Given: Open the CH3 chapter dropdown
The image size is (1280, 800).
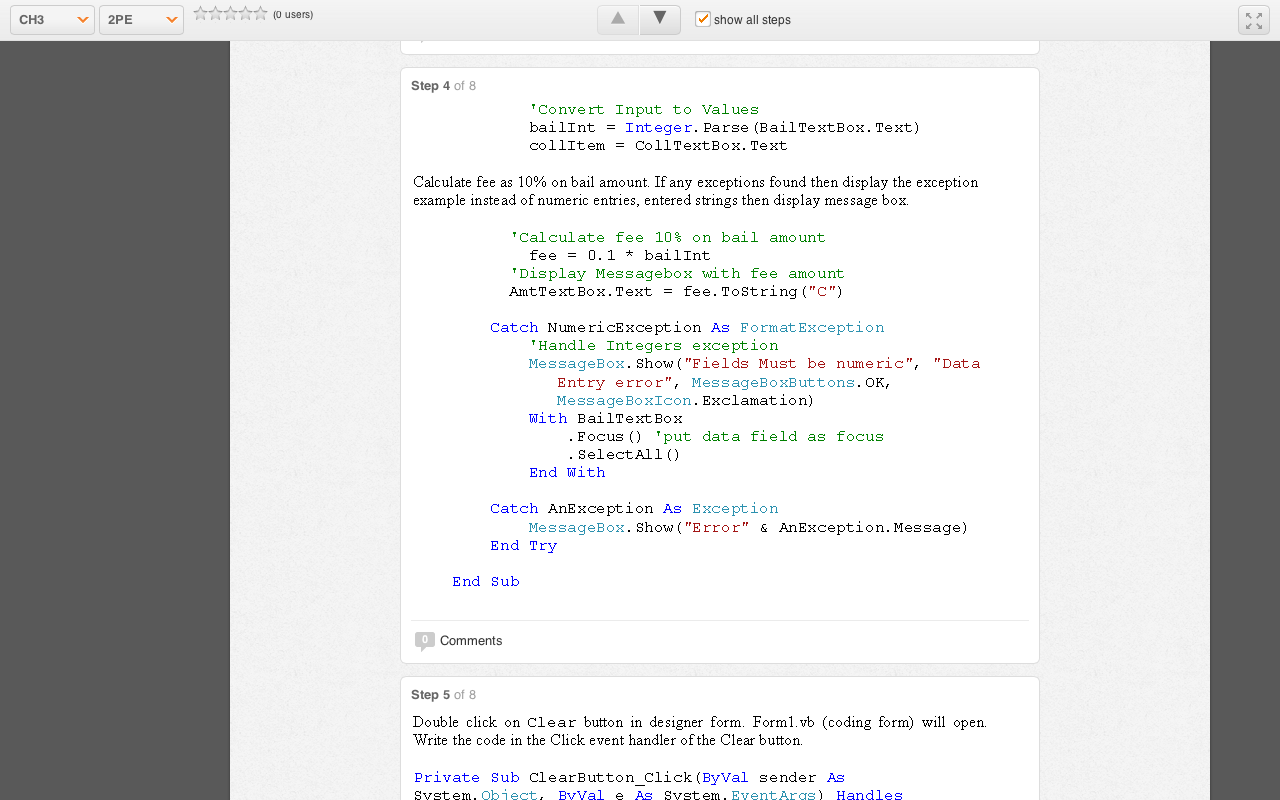Looking at the screenshot, I should click(x=52, y=20).
